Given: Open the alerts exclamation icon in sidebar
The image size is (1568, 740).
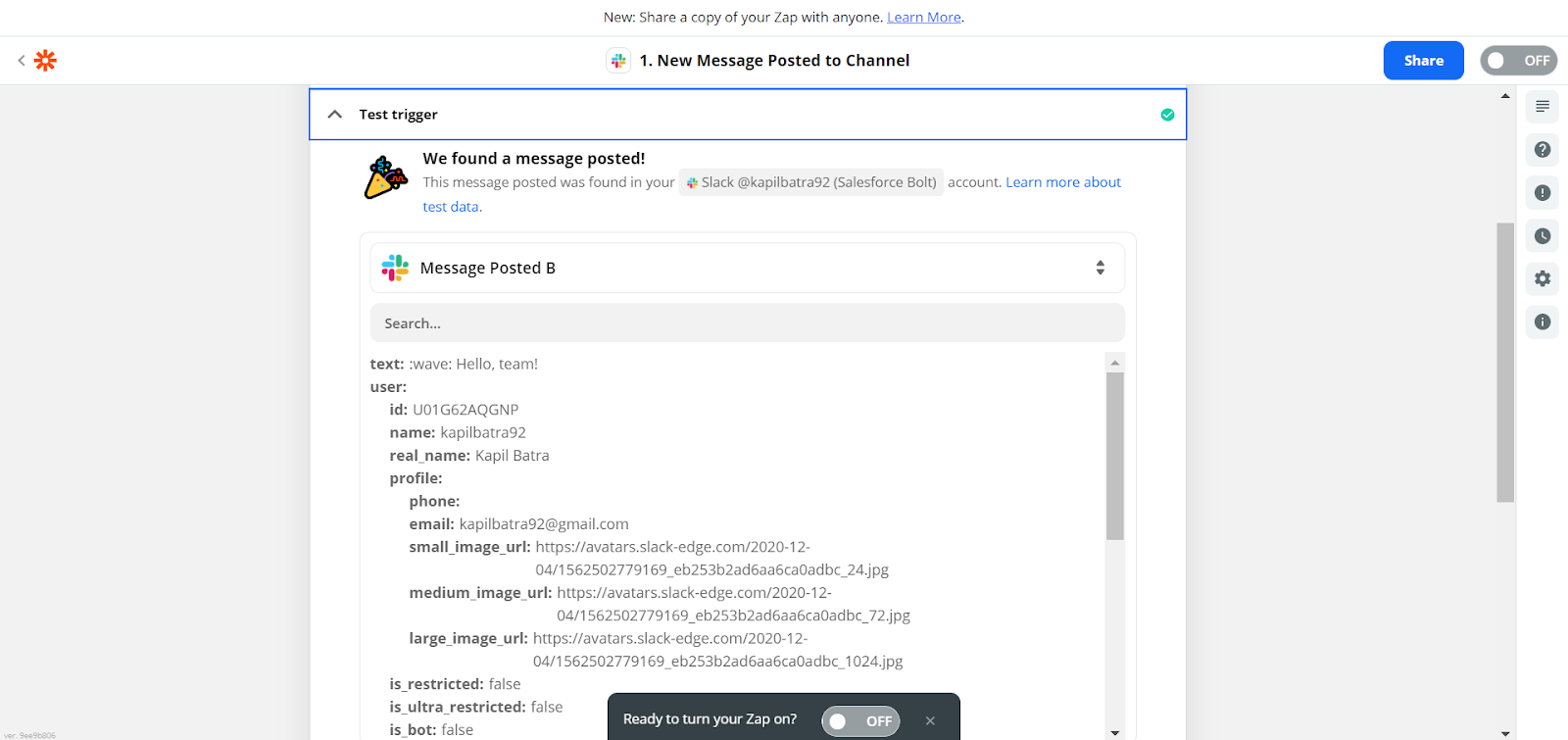Looking at the screenshot, I should tap(1543, 193).
